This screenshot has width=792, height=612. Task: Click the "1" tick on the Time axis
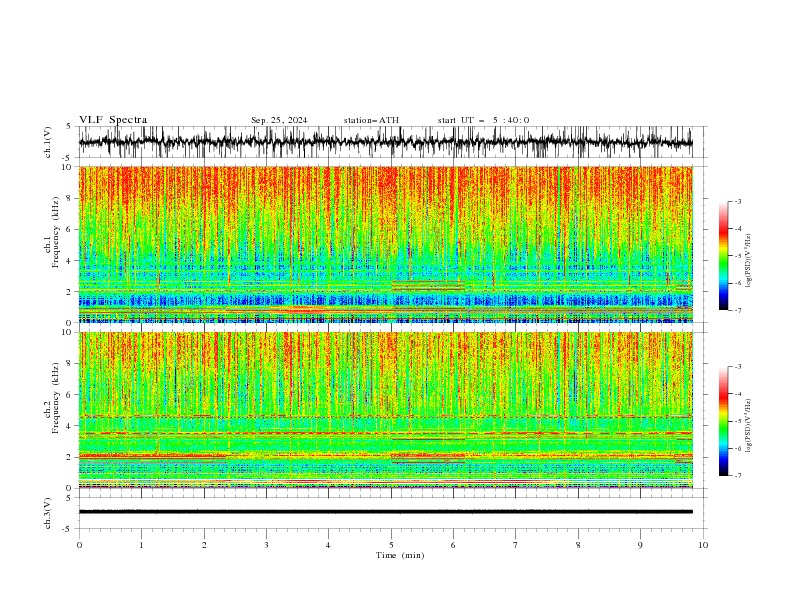[x=141, y=545]
